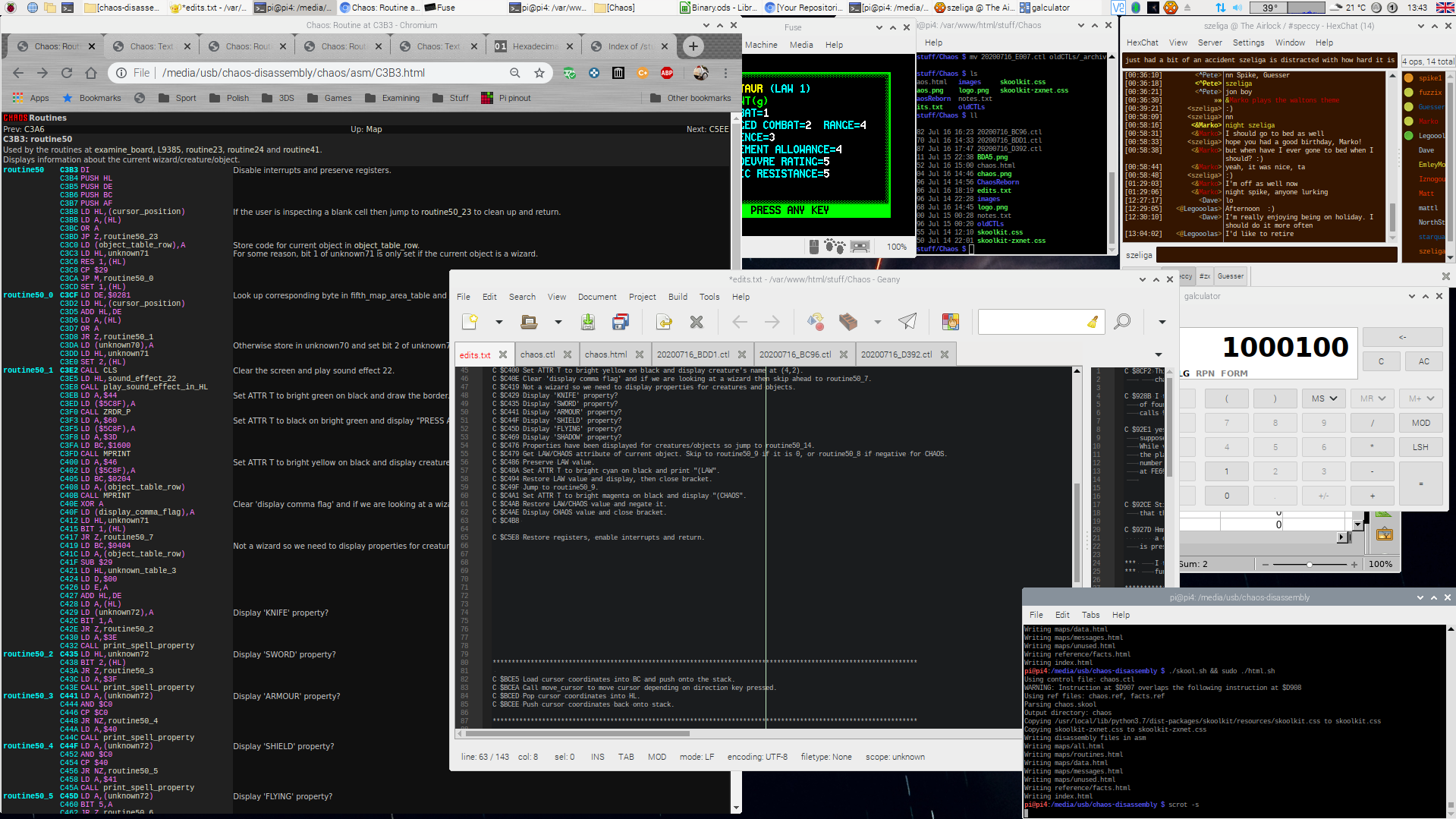Bookmark this page with the star icon
This screenshot has width=1456, height=819.
tap(539, 73)
